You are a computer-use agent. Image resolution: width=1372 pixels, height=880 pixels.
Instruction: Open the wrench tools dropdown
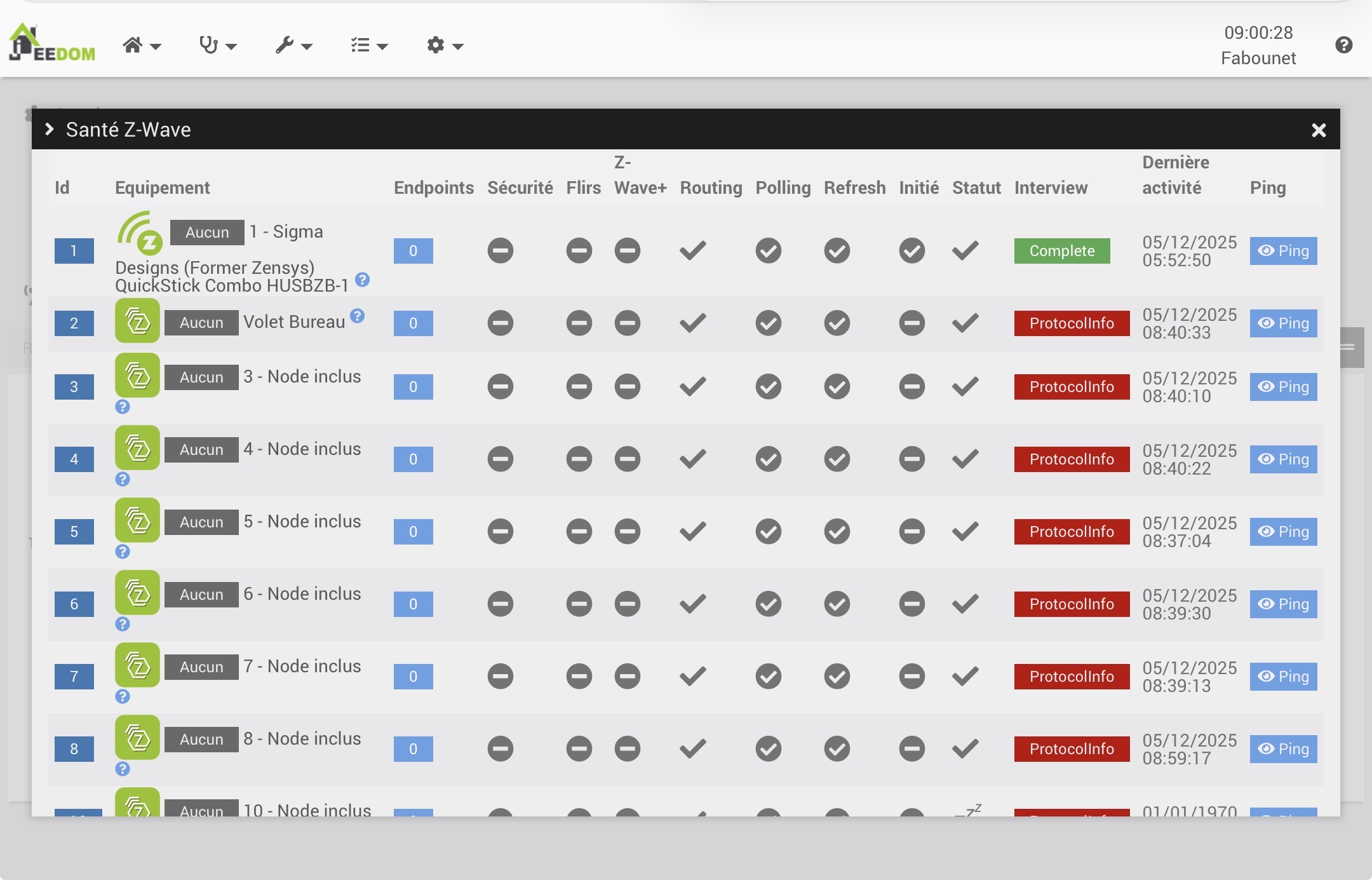[x=293, y=45]
